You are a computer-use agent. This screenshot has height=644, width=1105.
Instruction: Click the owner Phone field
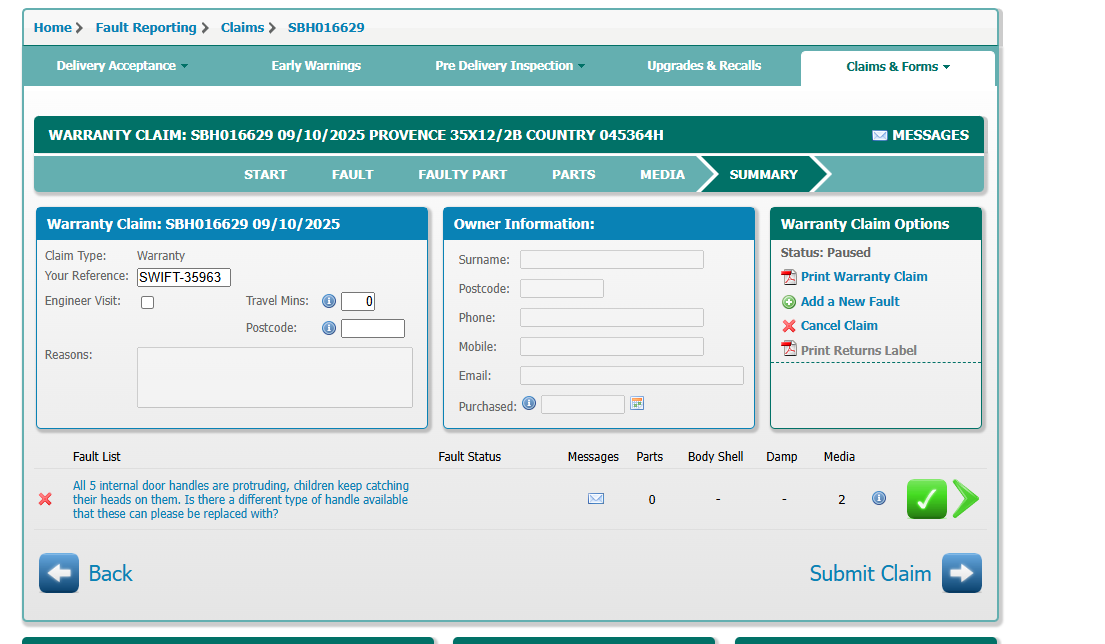tap(612, 318)
